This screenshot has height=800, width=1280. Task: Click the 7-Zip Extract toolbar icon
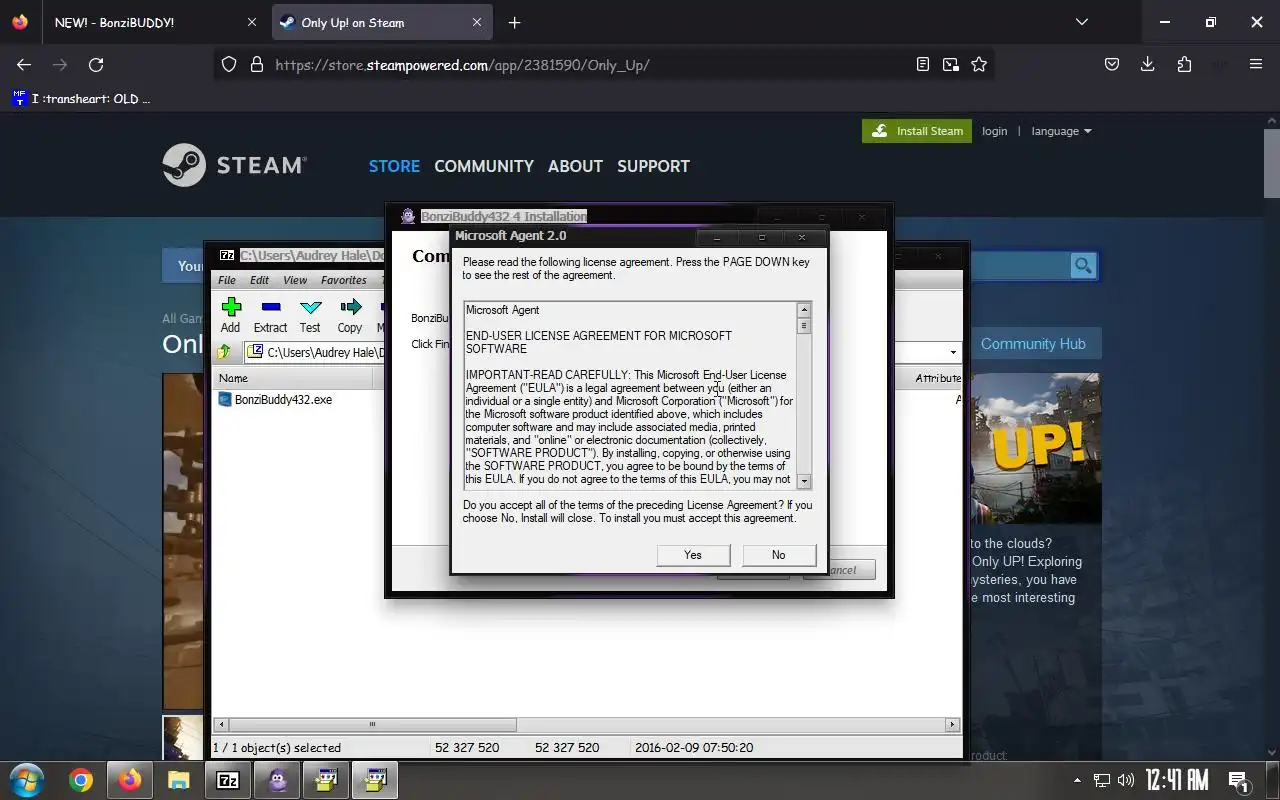(x=270, y=314)
